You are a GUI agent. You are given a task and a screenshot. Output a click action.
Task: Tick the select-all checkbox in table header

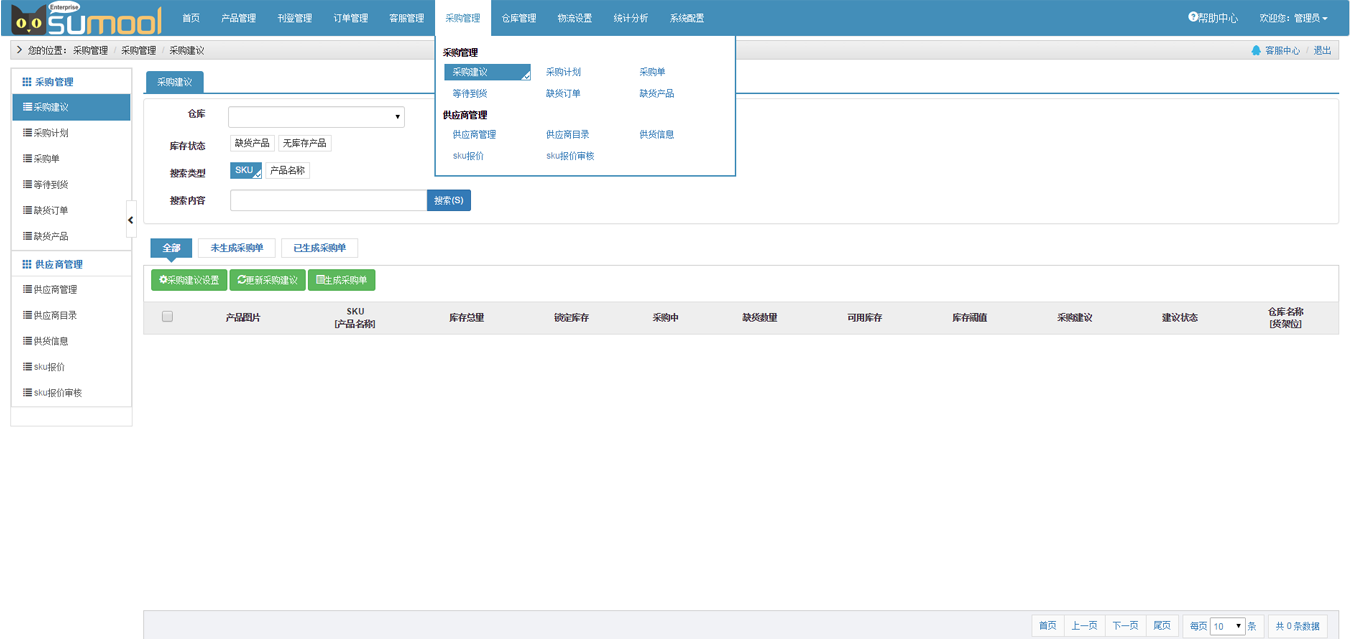click(x=167, y=317)
